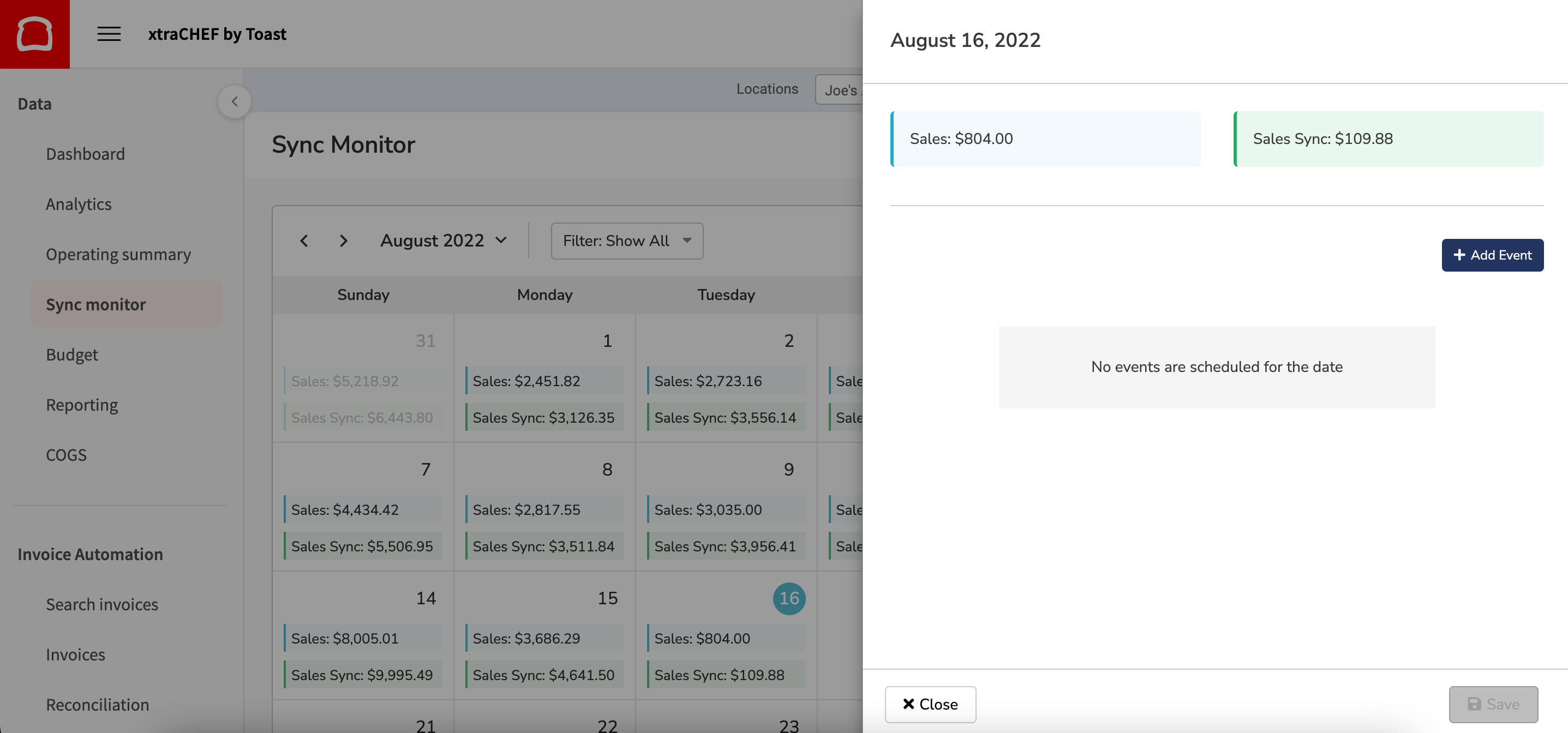Go to previous month arrow
Screen dimensions: 1568x733
(304, 241)
